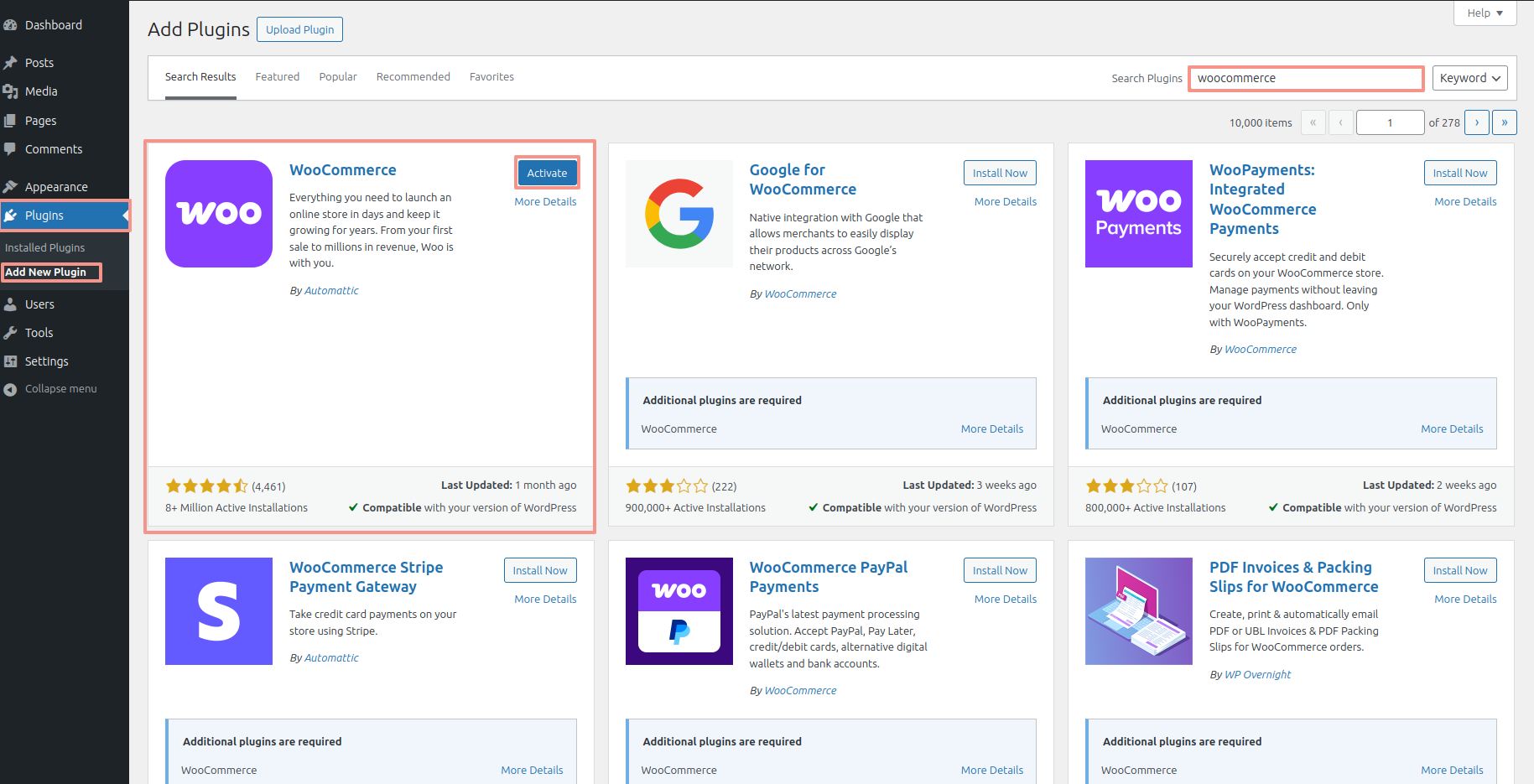Click the Comments bubble icon
Screen dimensions: 1534x784
(10, 149)
